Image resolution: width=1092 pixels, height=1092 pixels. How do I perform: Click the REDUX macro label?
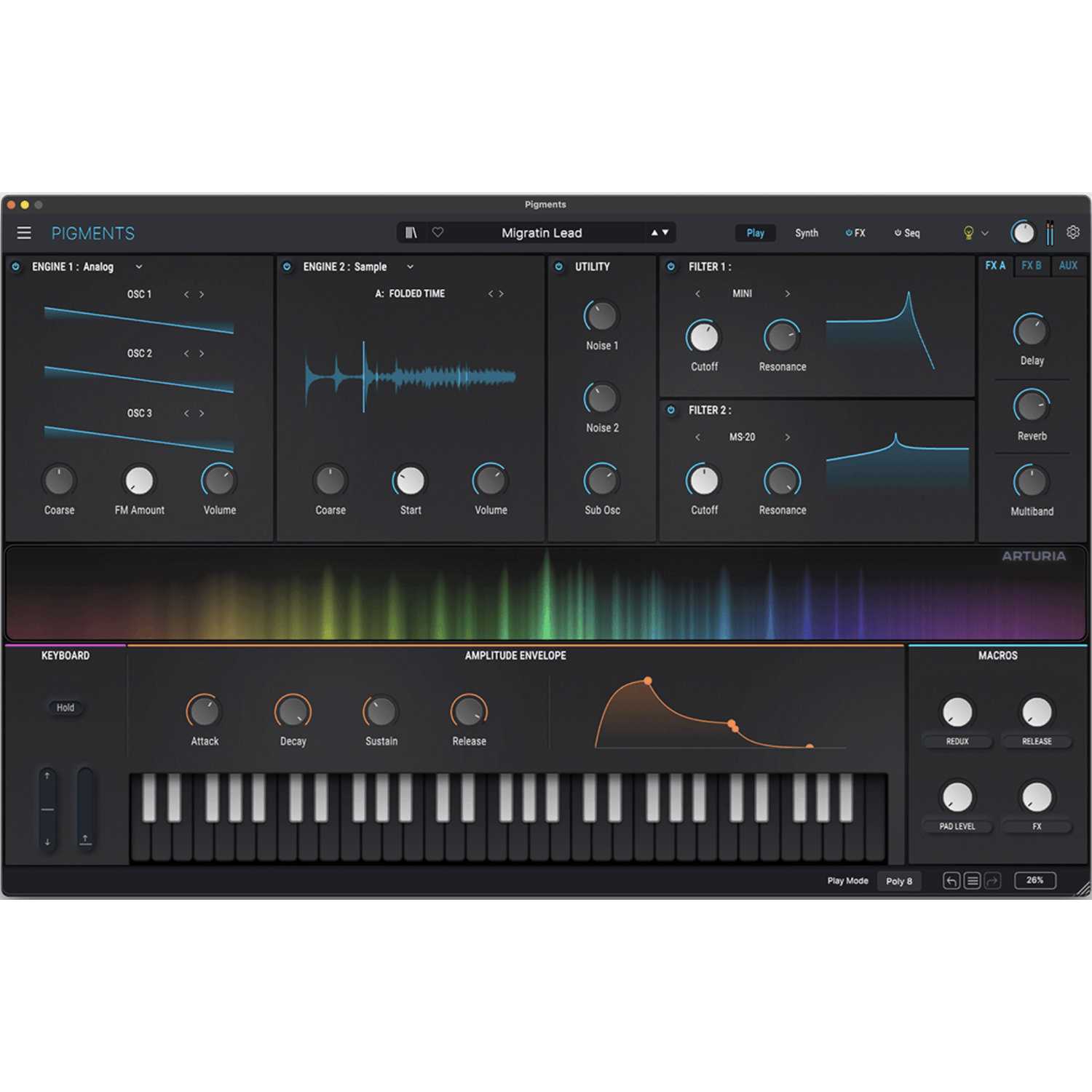coord(957,741)
